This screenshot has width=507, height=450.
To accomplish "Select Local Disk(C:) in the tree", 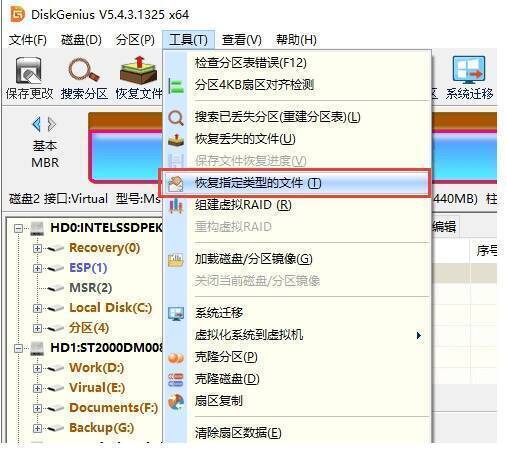I will (x=110, y=308).
